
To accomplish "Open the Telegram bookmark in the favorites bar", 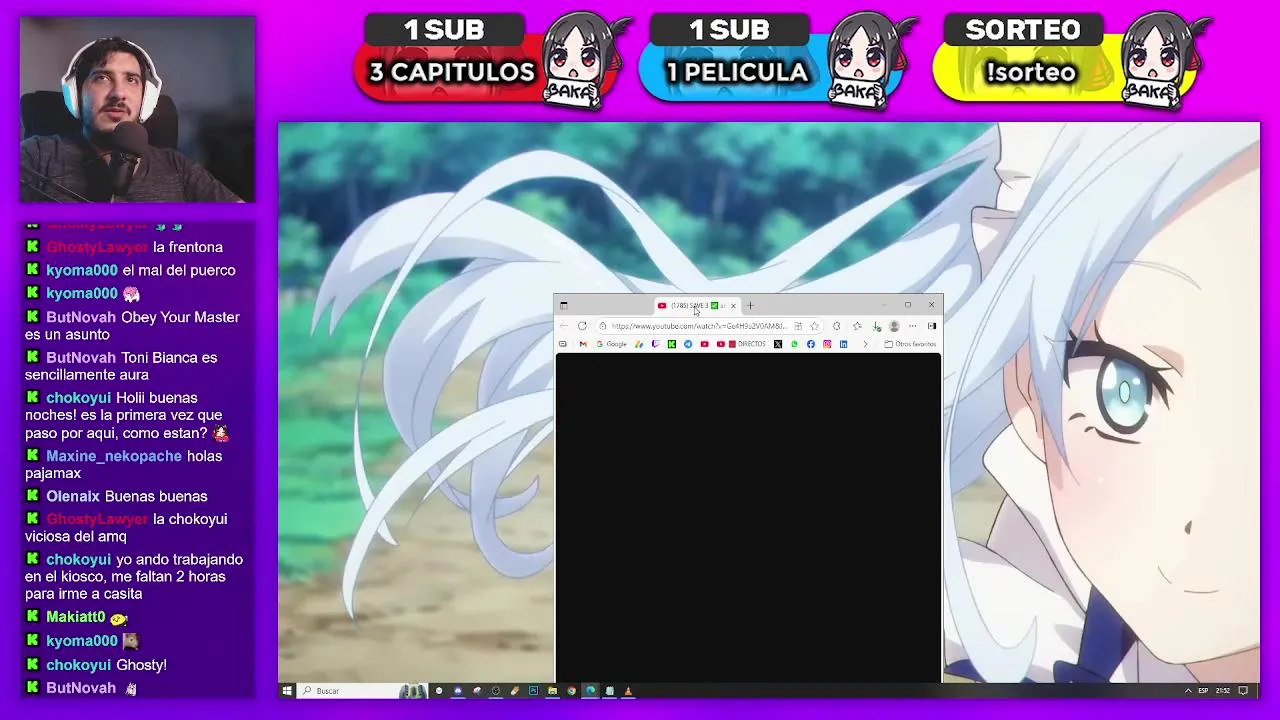I will [688, 344].
